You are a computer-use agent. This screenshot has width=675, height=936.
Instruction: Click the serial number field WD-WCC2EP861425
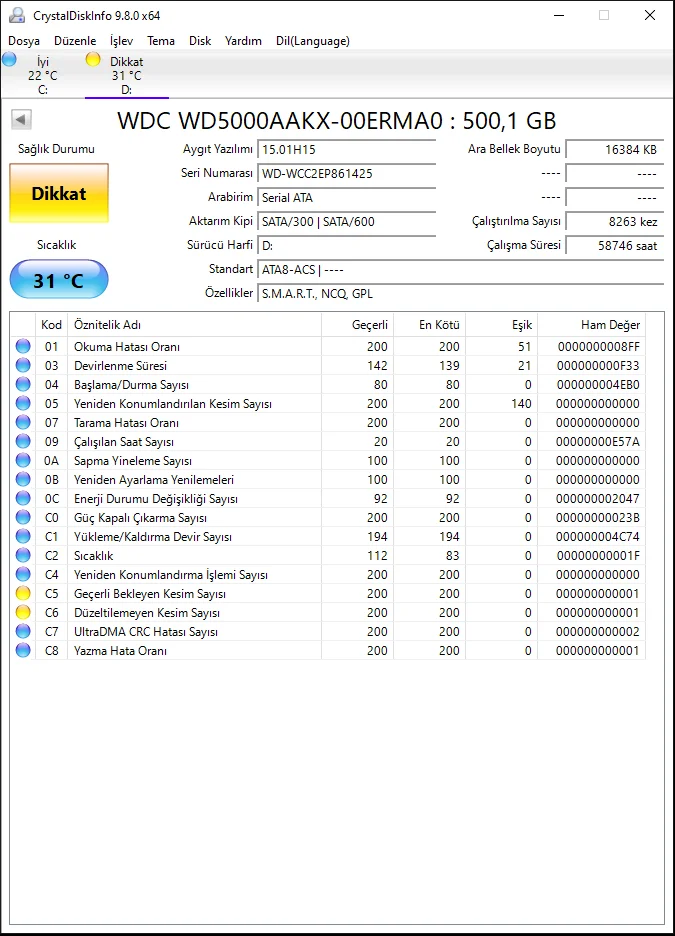[x=347, y=174]
